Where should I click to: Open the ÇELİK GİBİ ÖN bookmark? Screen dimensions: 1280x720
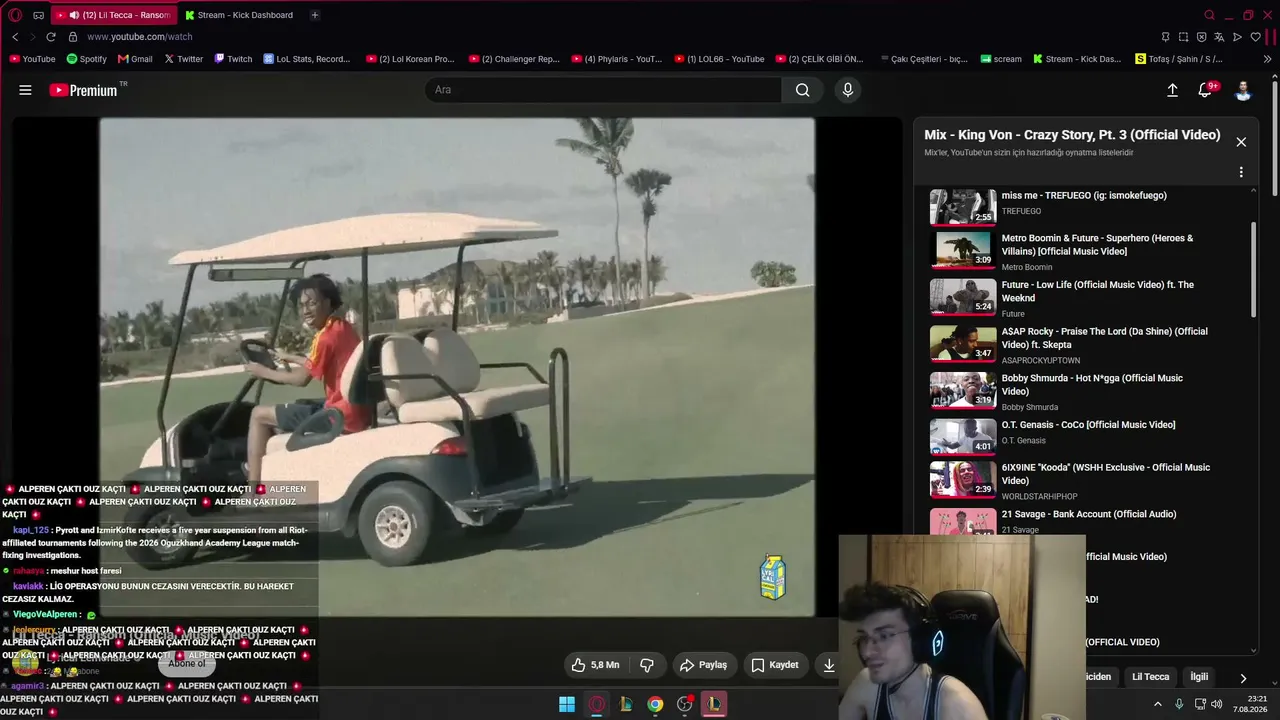pos(822,59)
